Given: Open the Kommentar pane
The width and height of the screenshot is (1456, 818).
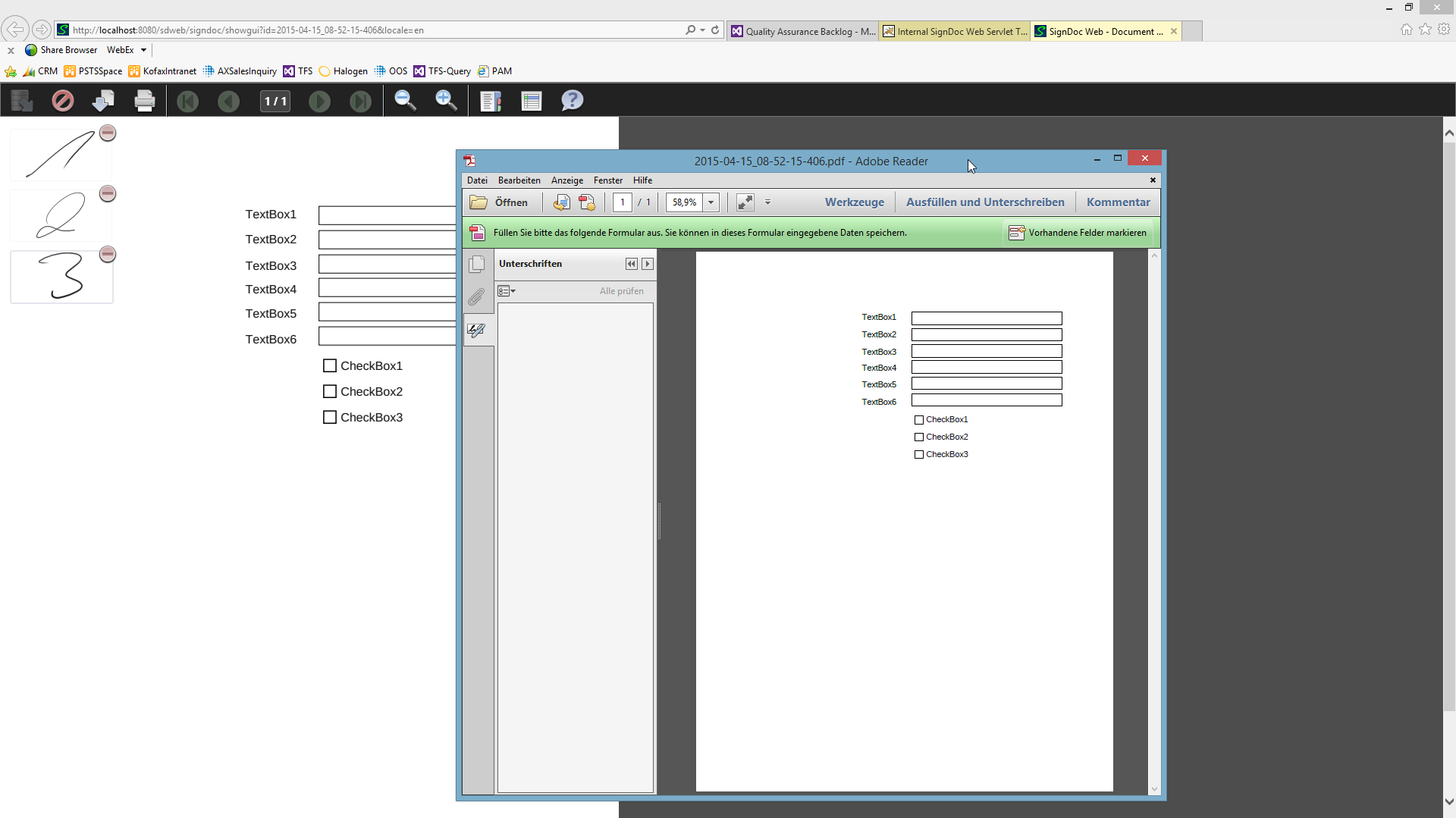Looking at the screenshot, I should tap(1118, 202).
